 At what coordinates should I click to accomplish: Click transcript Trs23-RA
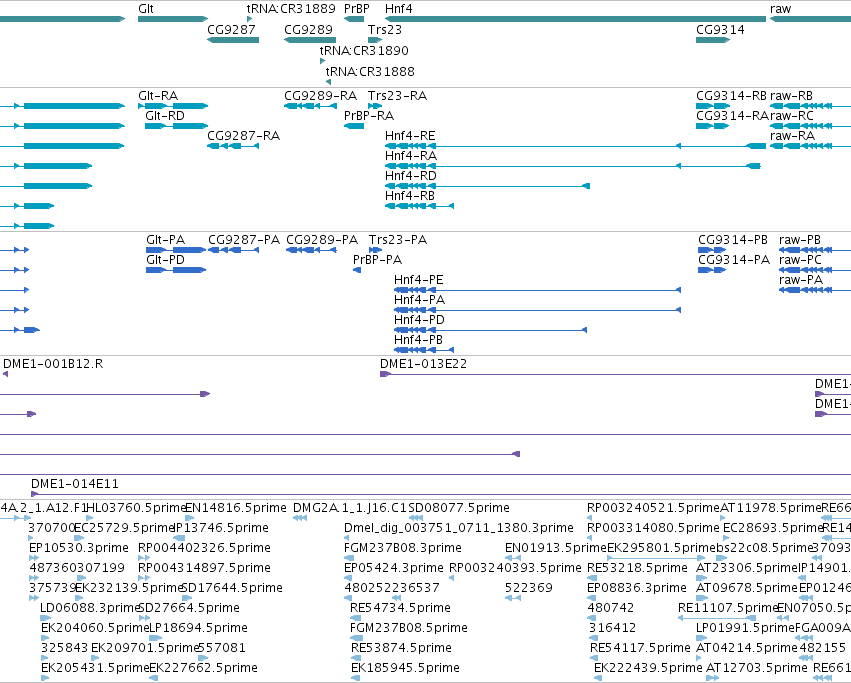[x=375, y=106]
